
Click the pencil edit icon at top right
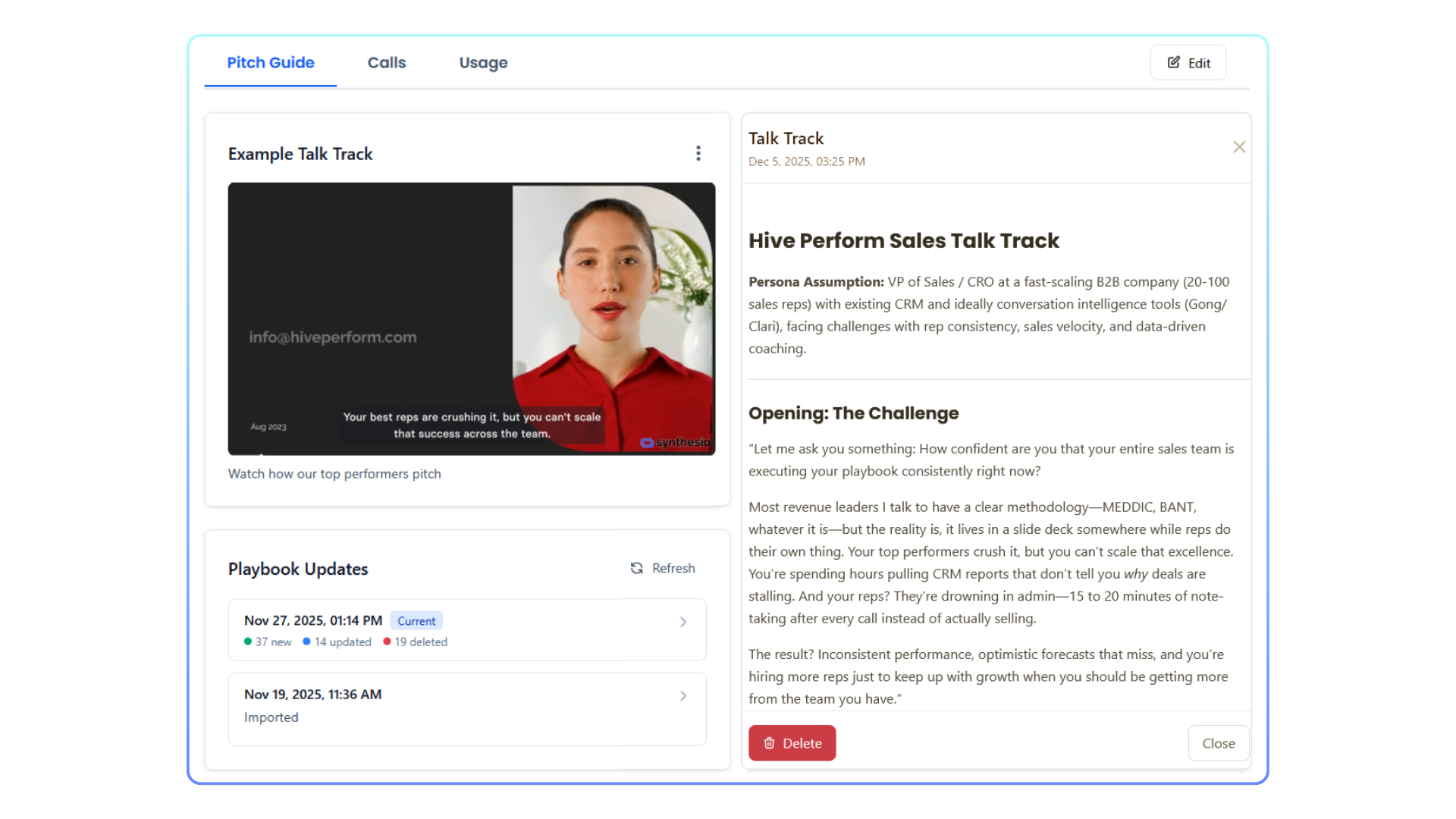point(1173,63)
